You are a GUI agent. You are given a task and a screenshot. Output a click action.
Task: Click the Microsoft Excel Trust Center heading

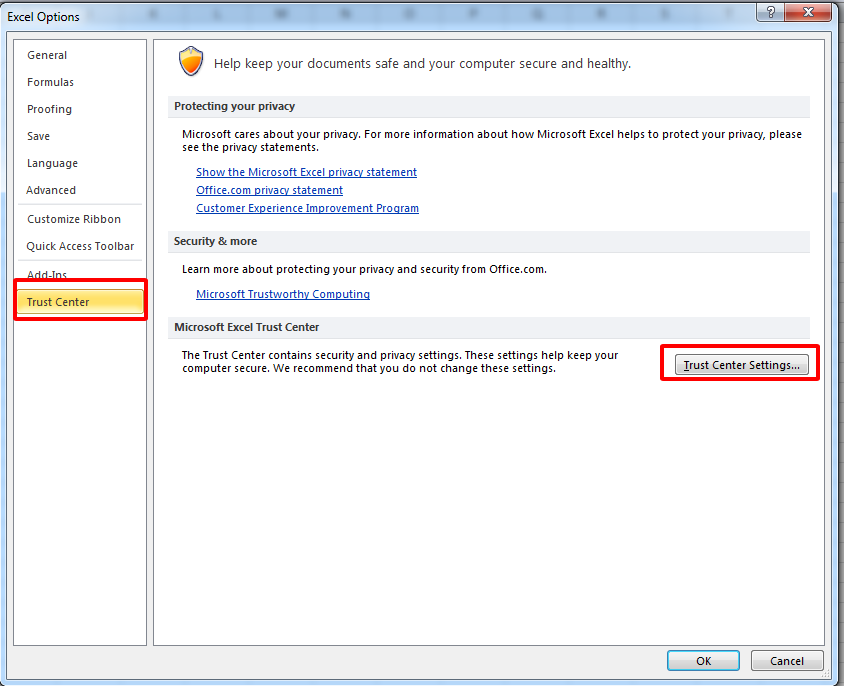[x=247, y=327]
